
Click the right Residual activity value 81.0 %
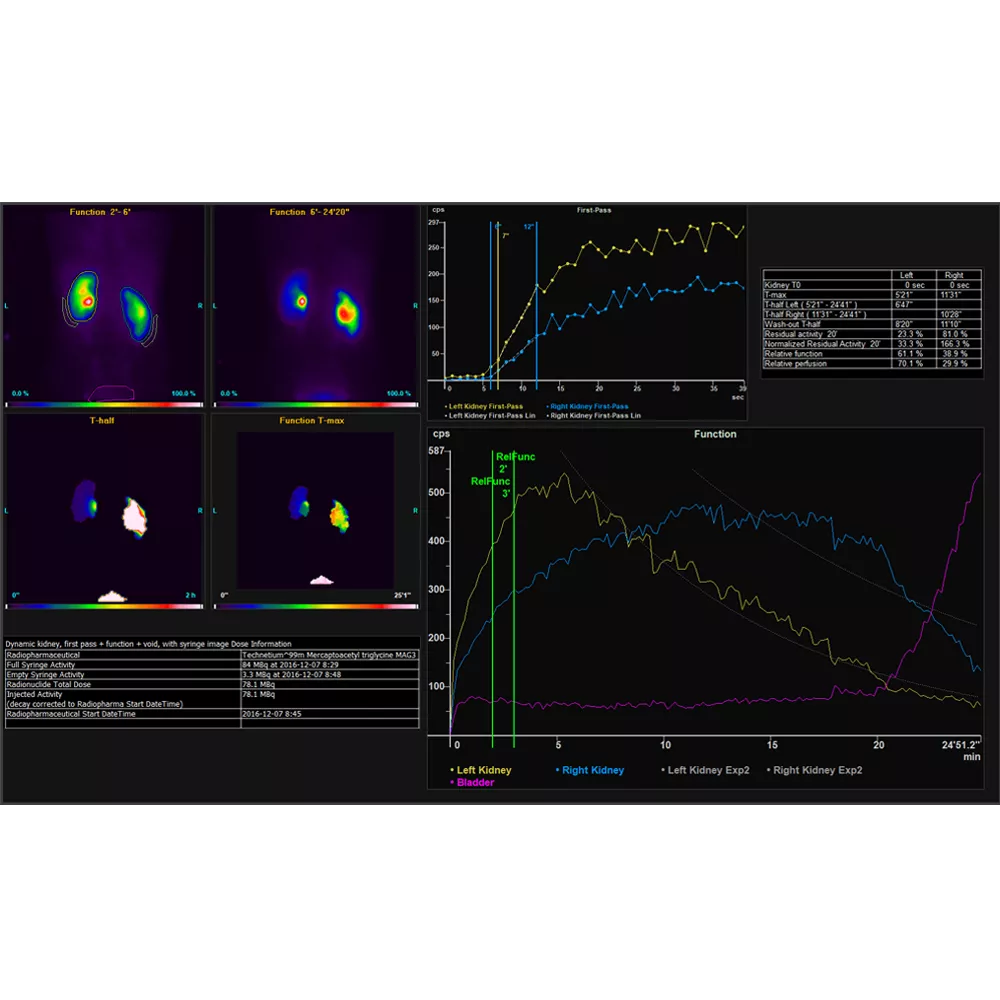click(x=955, y=334)
